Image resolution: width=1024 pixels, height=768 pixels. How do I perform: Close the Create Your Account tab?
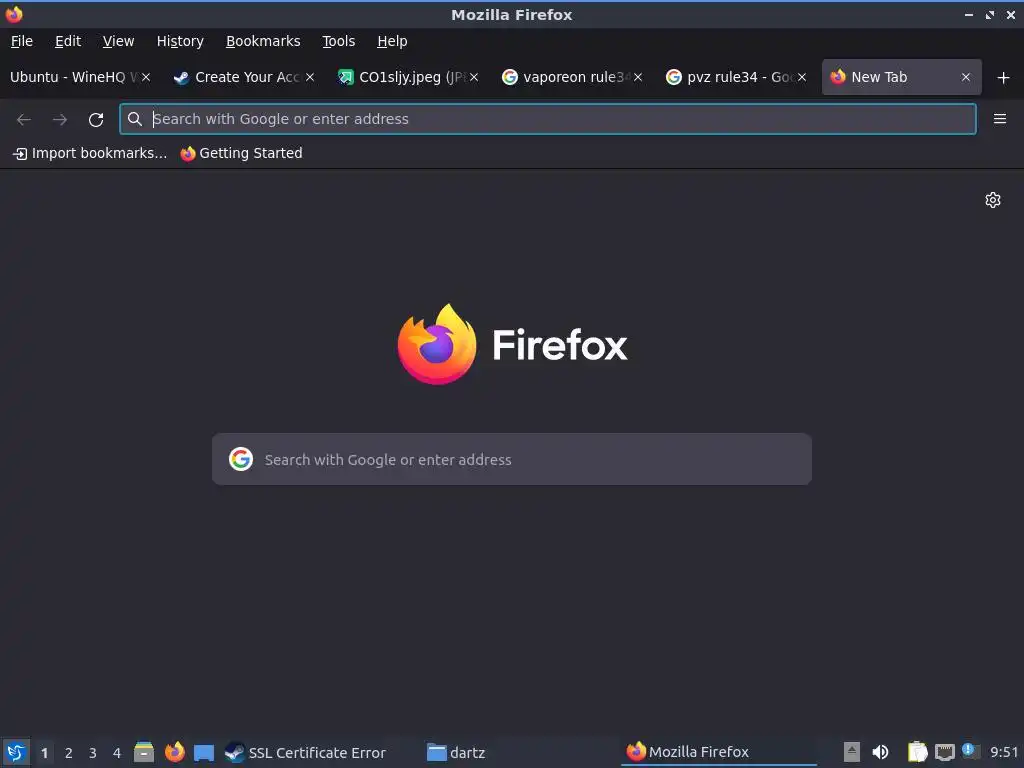[x=310, y=77]
